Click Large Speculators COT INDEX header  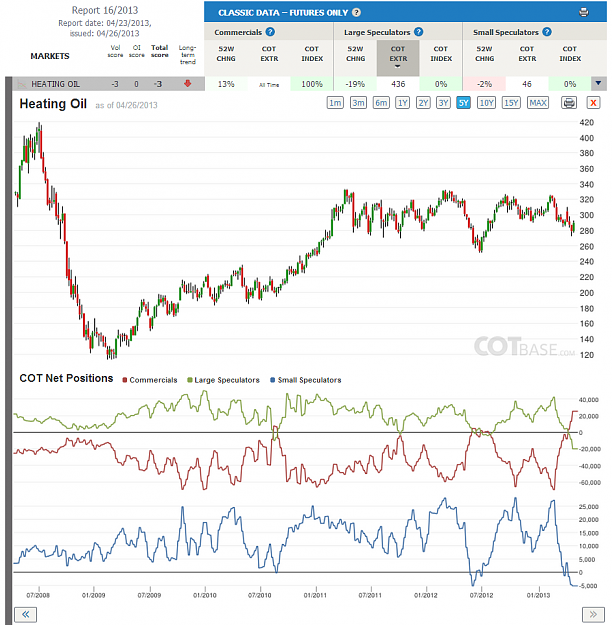point(441,54)
